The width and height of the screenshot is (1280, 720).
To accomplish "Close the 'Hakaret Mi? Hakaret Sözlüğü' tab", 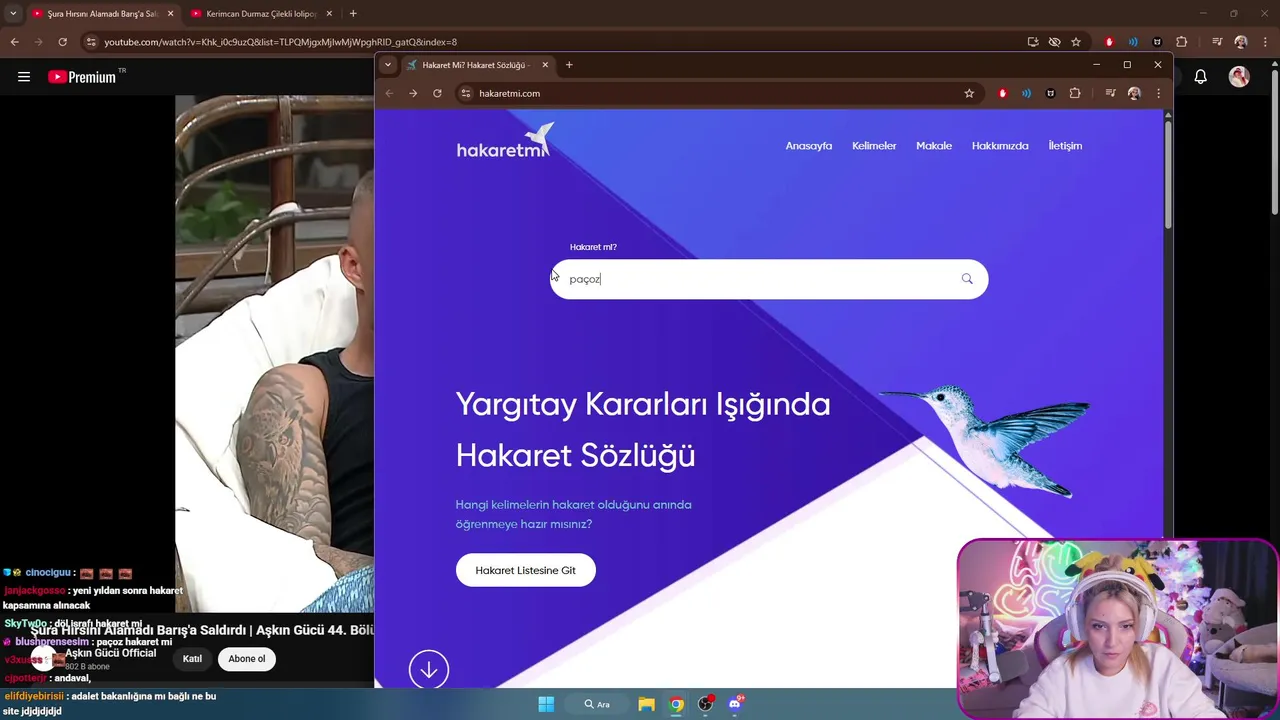I will coord(545,65).
